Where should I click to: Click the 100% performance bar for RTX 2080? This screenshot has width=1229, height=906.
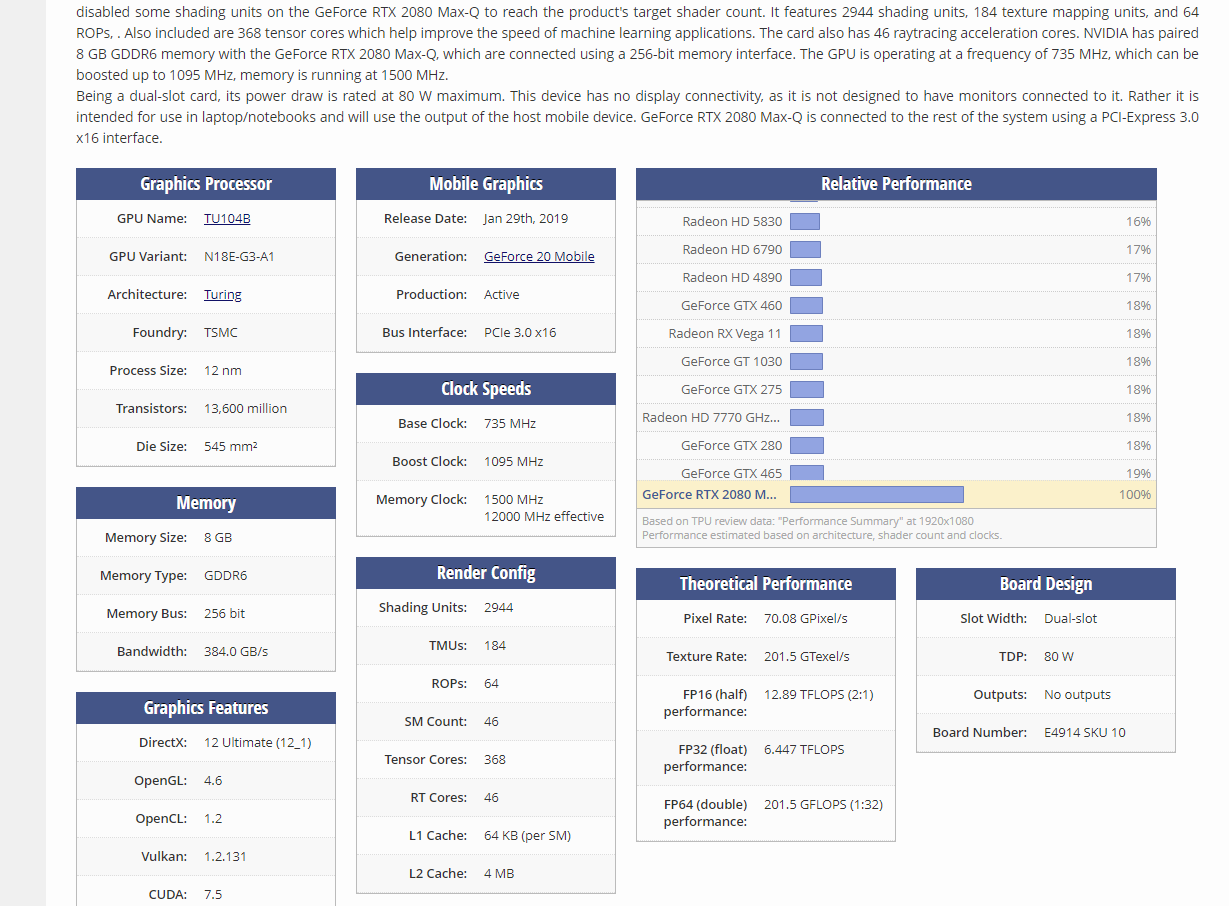click(x=876, y=495)
